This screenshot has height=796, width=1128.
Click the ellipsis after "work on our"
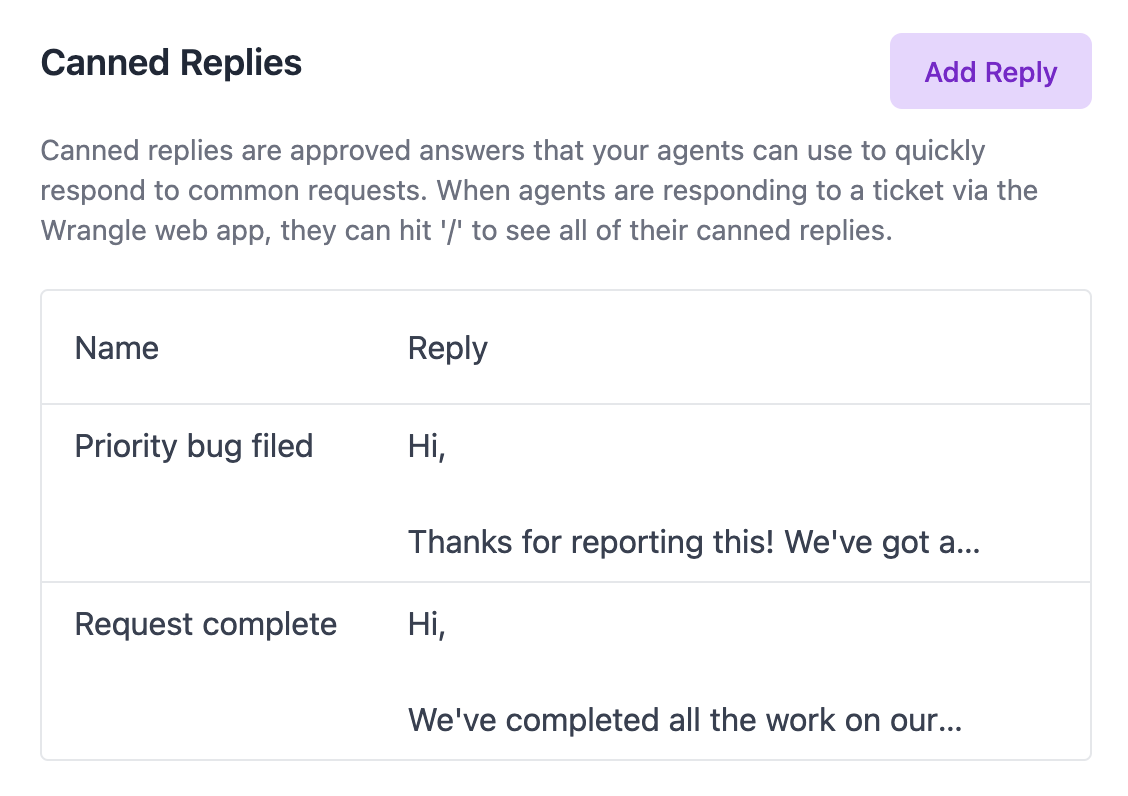pyautogui.click(x=952, y=722)
